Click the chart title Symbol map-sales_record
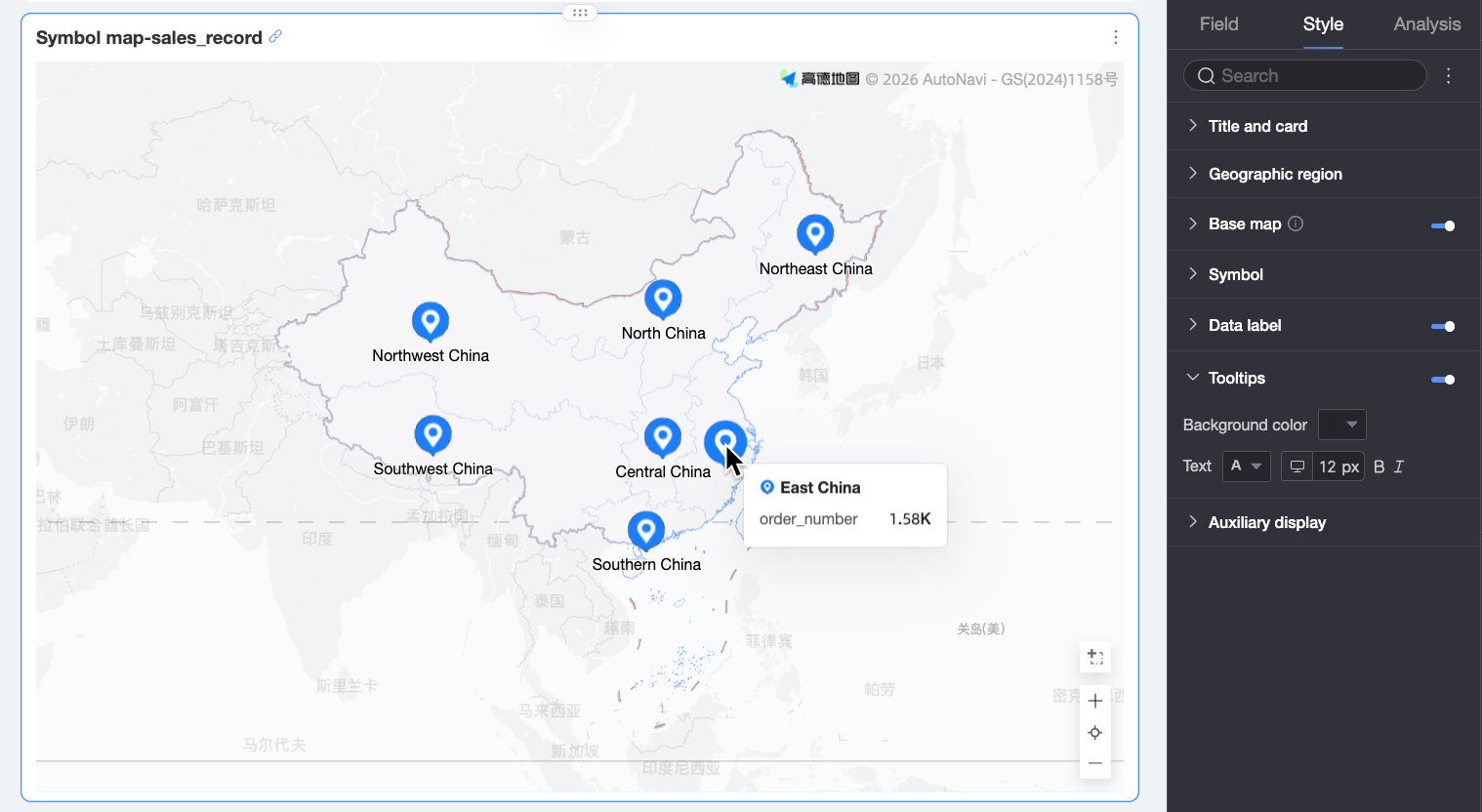This screenshot has width=1482, height=812. tap(149, 37)
